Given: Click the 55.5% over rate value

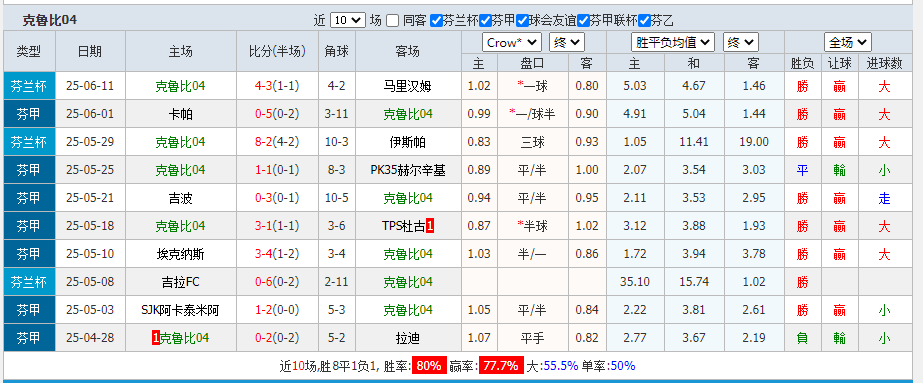Looking at the screenshot, I should tap(560, 365).
